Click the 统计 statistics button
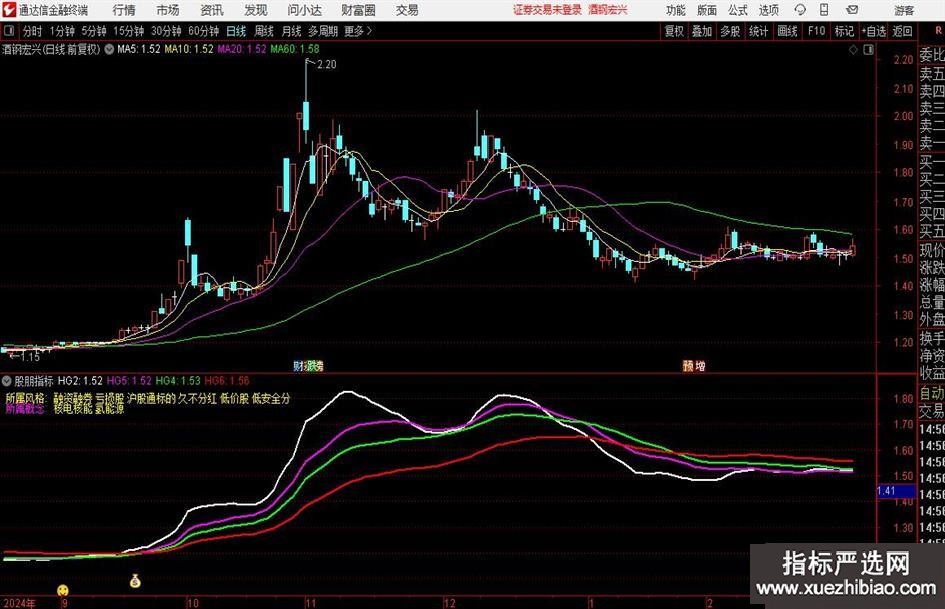 (x=759, y=31)
